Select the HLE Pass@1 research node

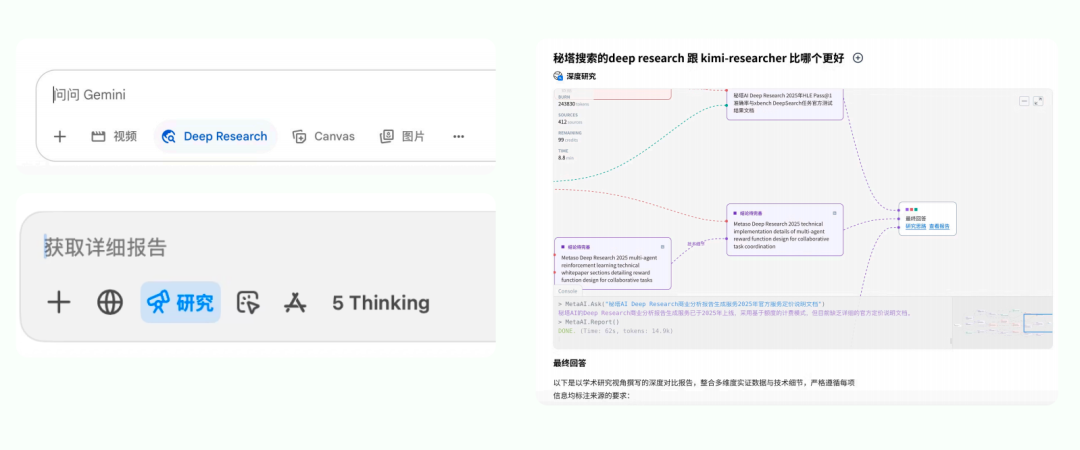coord(785,104)
